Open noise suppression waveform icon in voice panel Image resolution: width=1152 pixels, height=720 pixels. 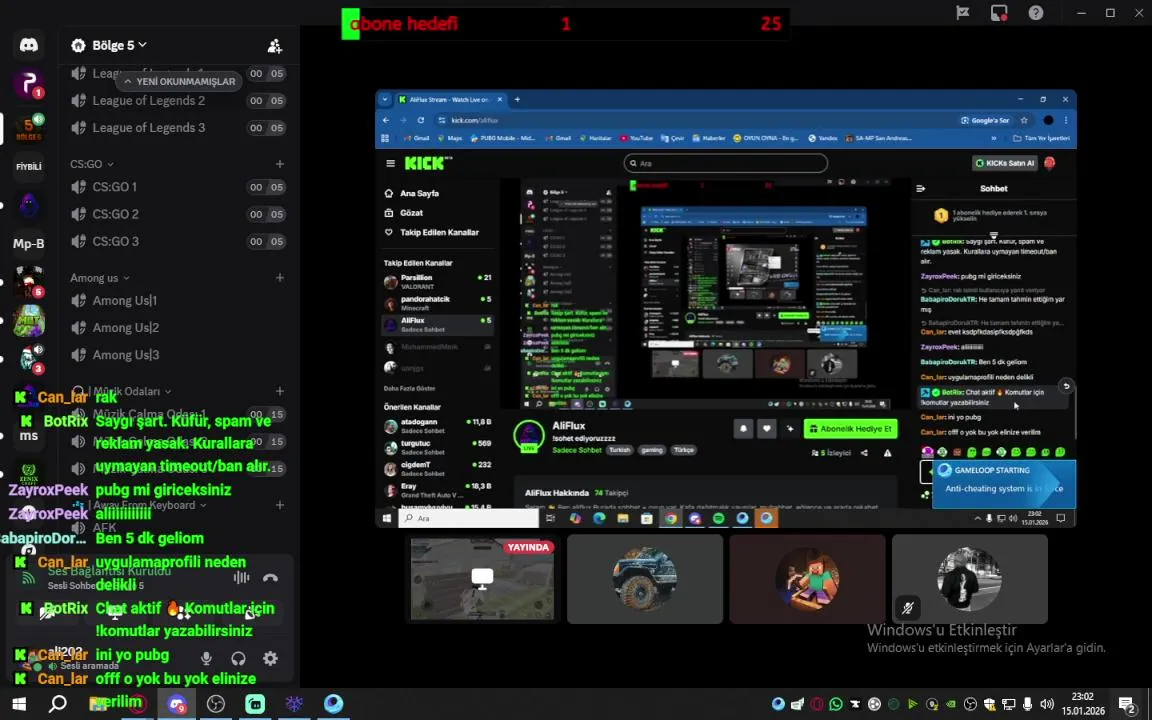coord(241,578)
